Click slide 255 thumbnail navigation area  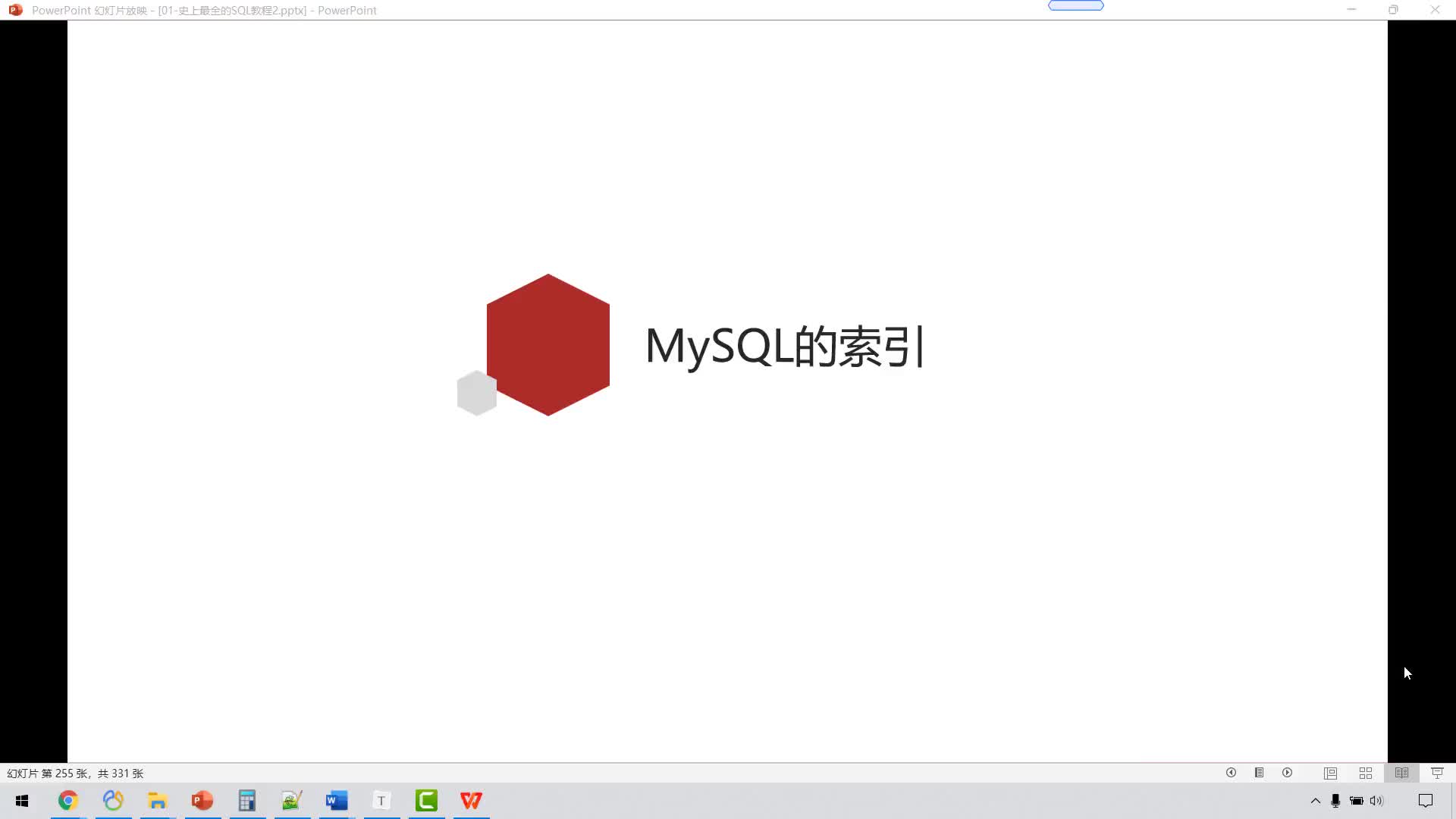point(74,773)
